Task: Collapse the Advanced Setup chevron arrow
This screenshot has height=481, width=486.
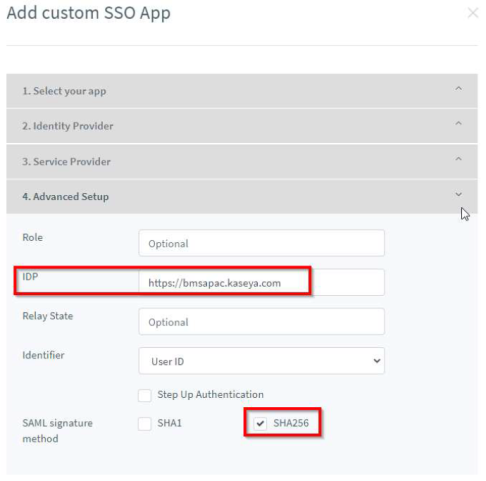Action: click(459, 194)
